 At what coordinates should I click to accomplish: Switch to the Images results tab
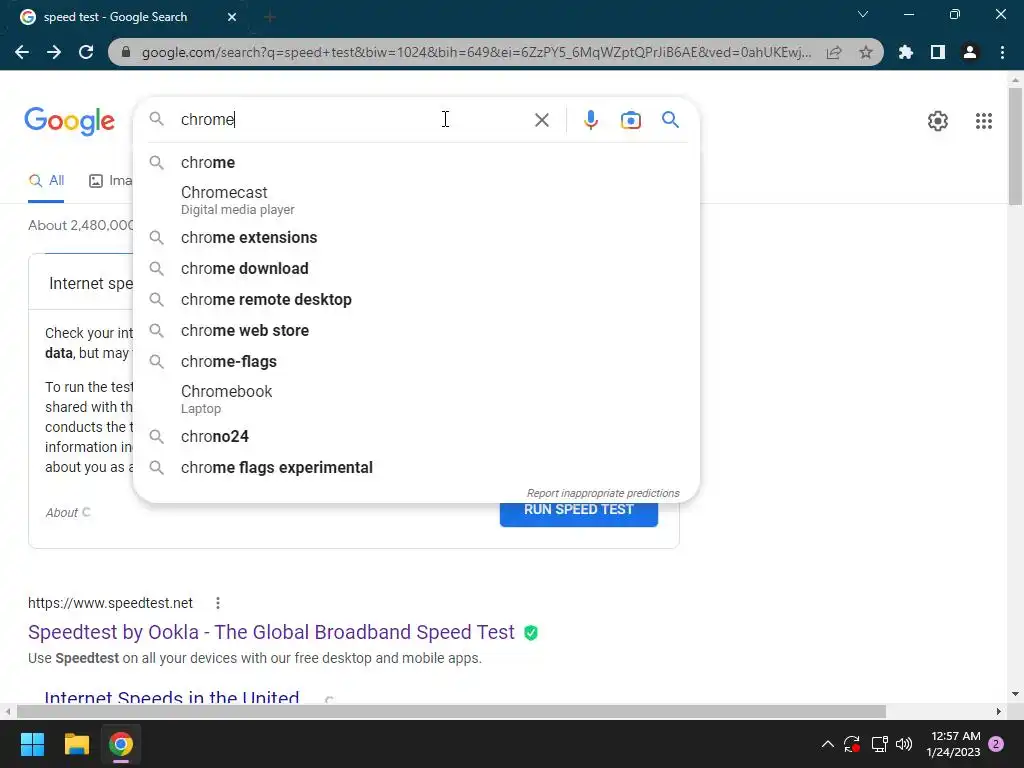tap(110, 181)
